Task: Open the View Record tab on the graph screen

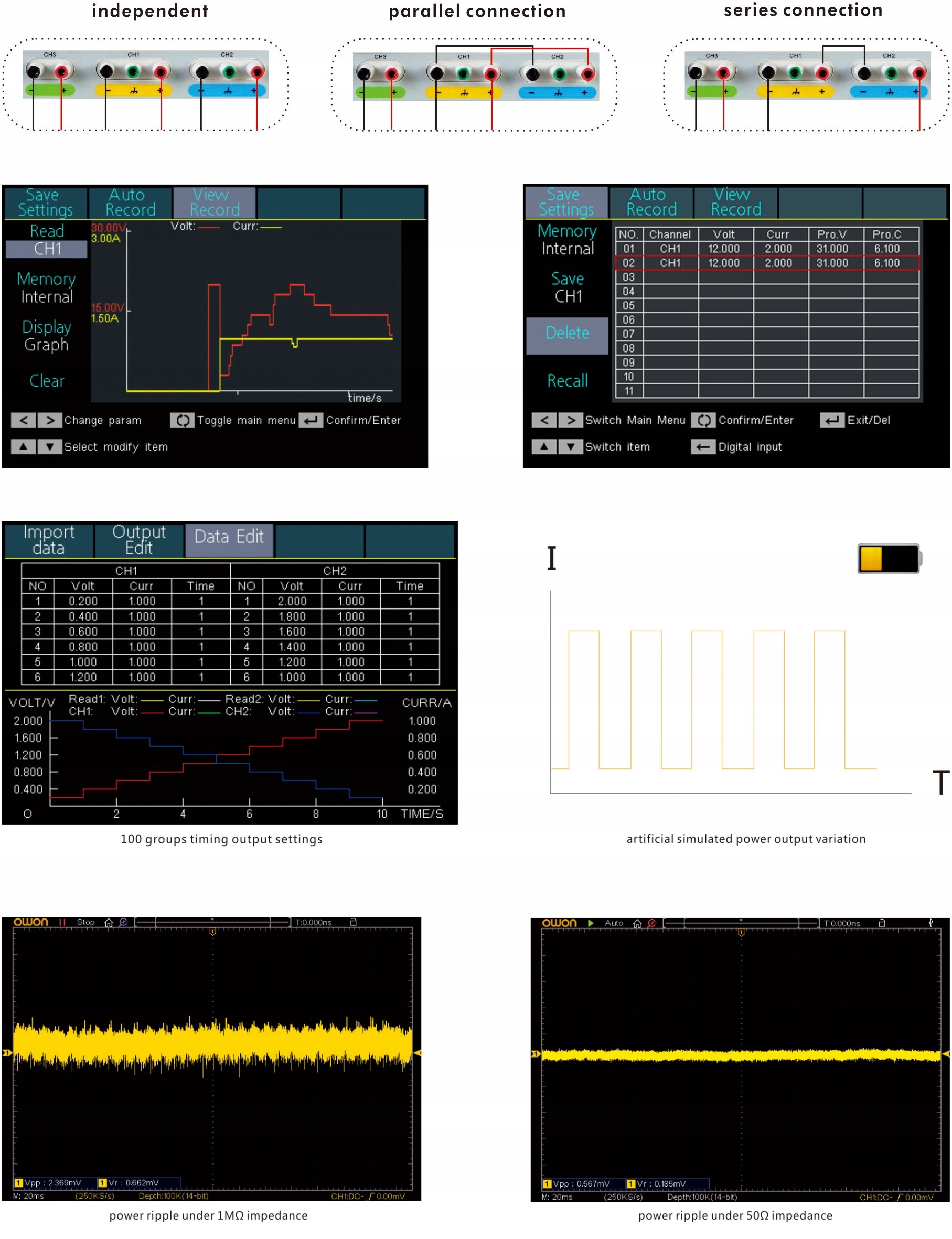Action: point(214,202)
